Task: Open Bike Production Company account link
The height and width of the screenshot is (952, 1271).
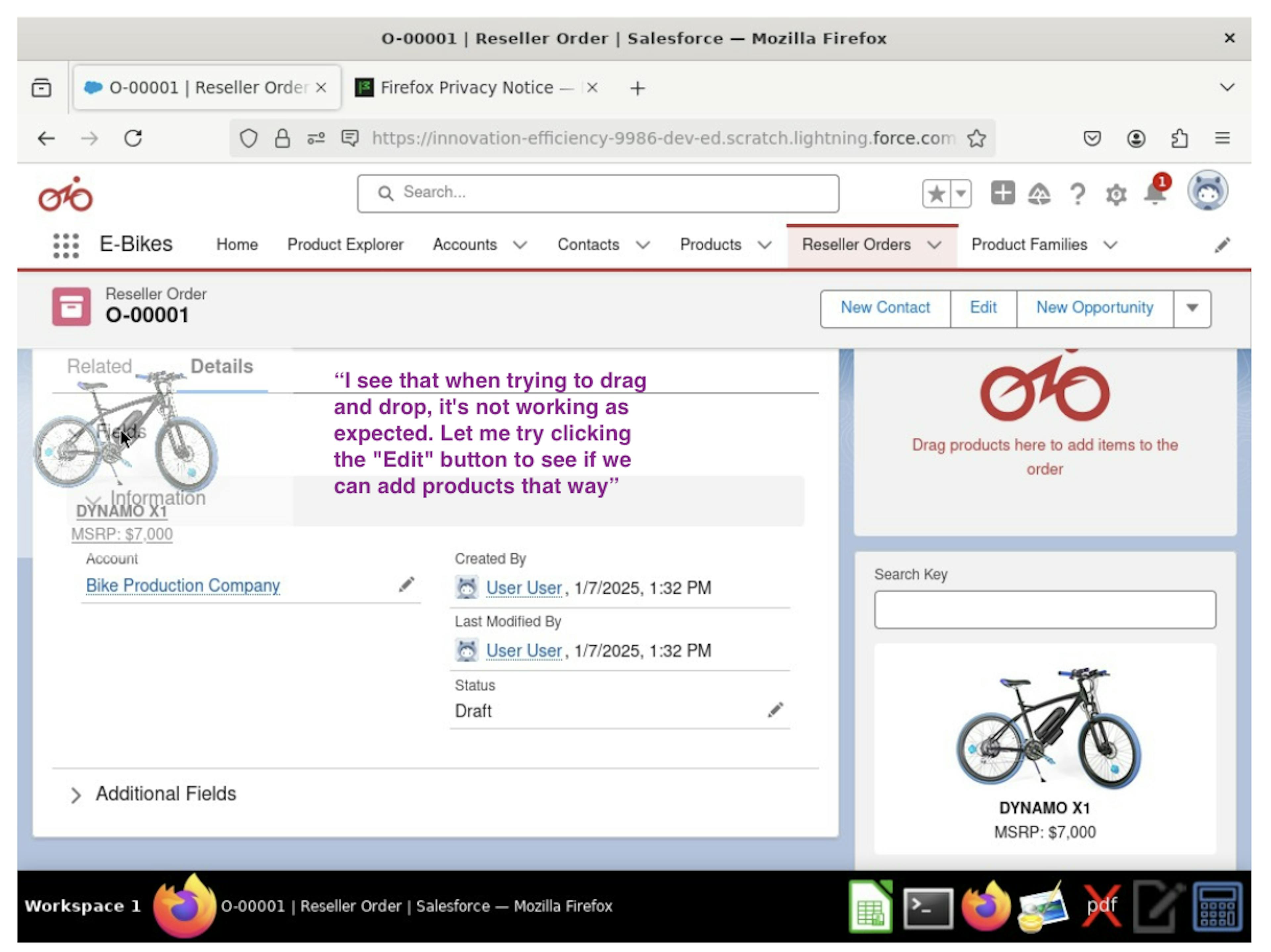Action: [x=183, y=585]
